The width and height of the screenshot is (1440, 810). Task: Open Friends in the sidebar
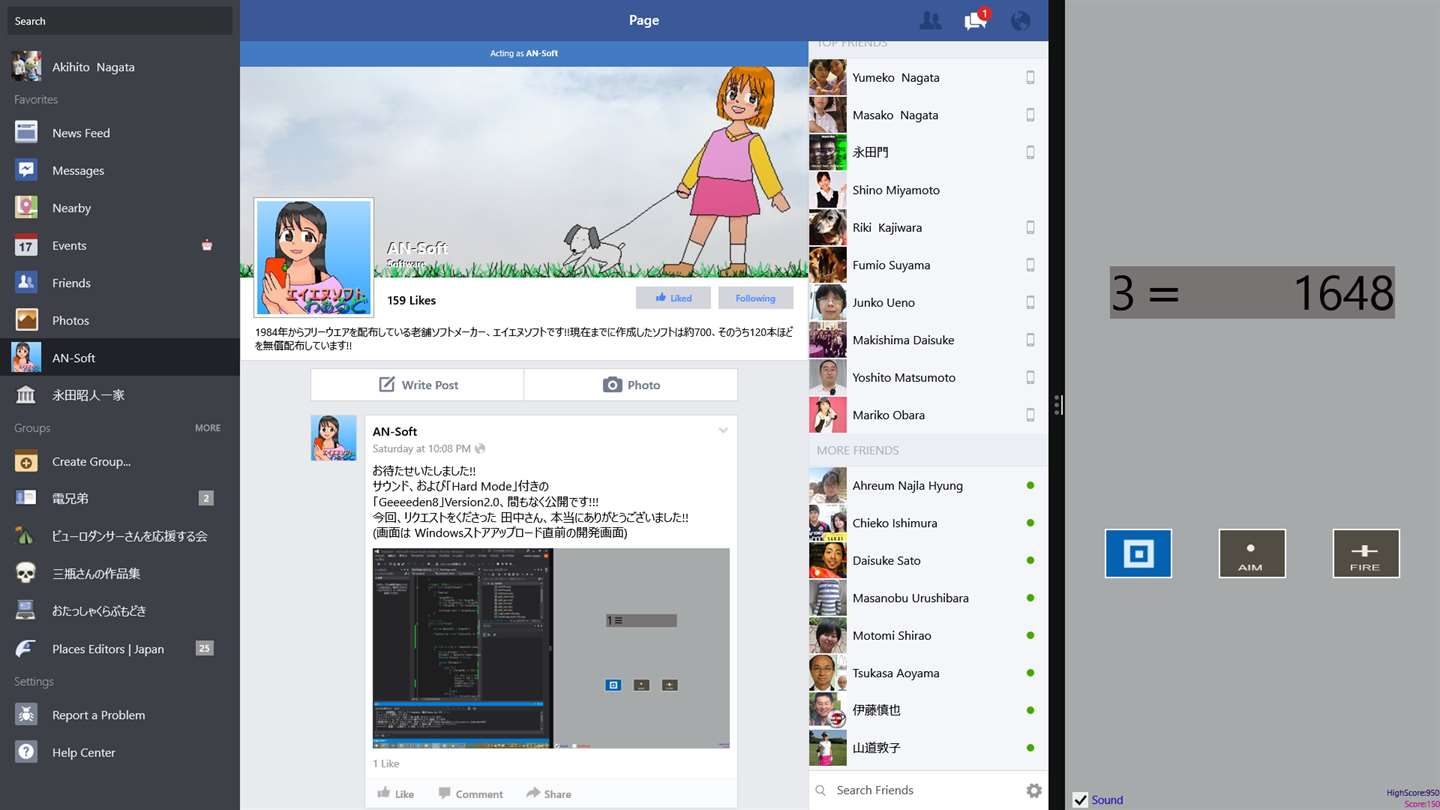click(x=120, y=283)
